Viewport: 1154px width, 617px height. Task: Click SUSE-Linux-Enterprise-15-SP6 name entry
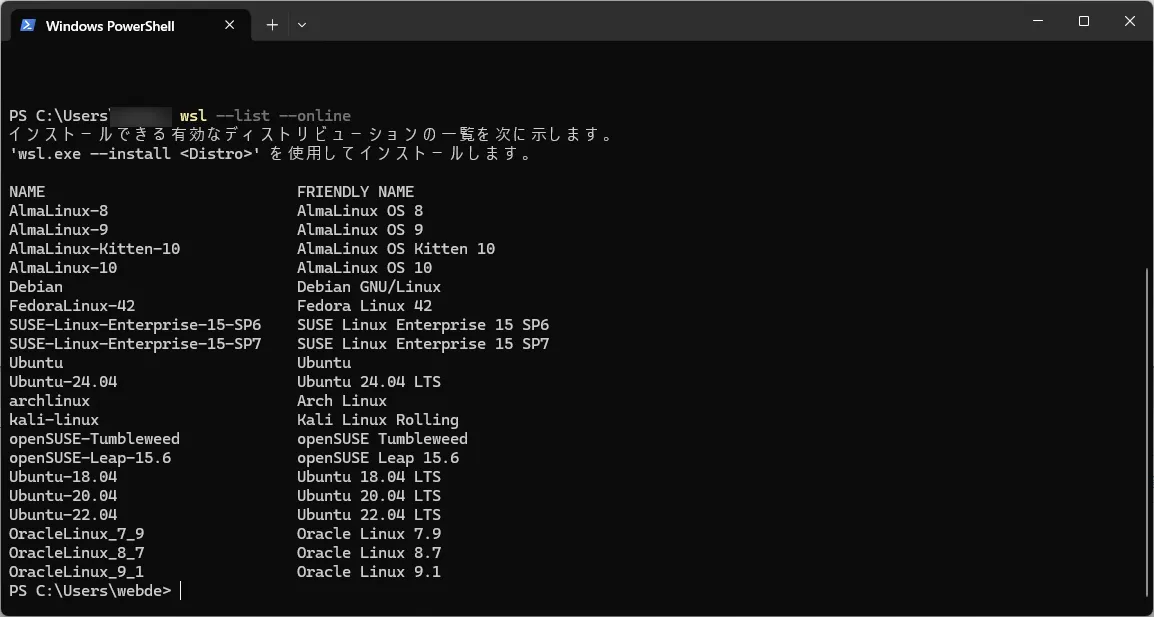coord(135,325)
